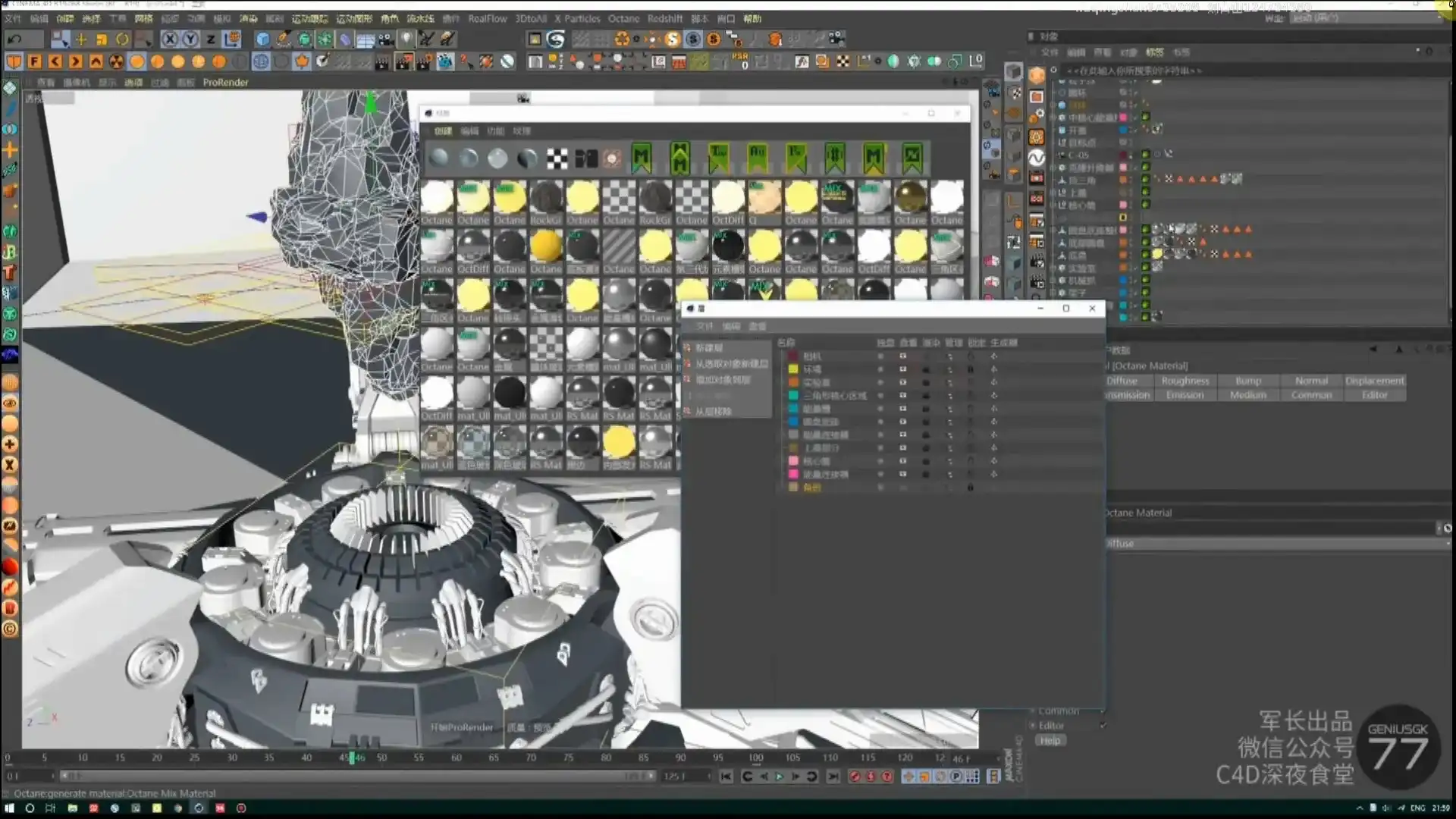The height and width of the screenshot is (819, 1456).
Task: Click the pink color swatch of the 核心圈 layer
Action: pos(794,460)
